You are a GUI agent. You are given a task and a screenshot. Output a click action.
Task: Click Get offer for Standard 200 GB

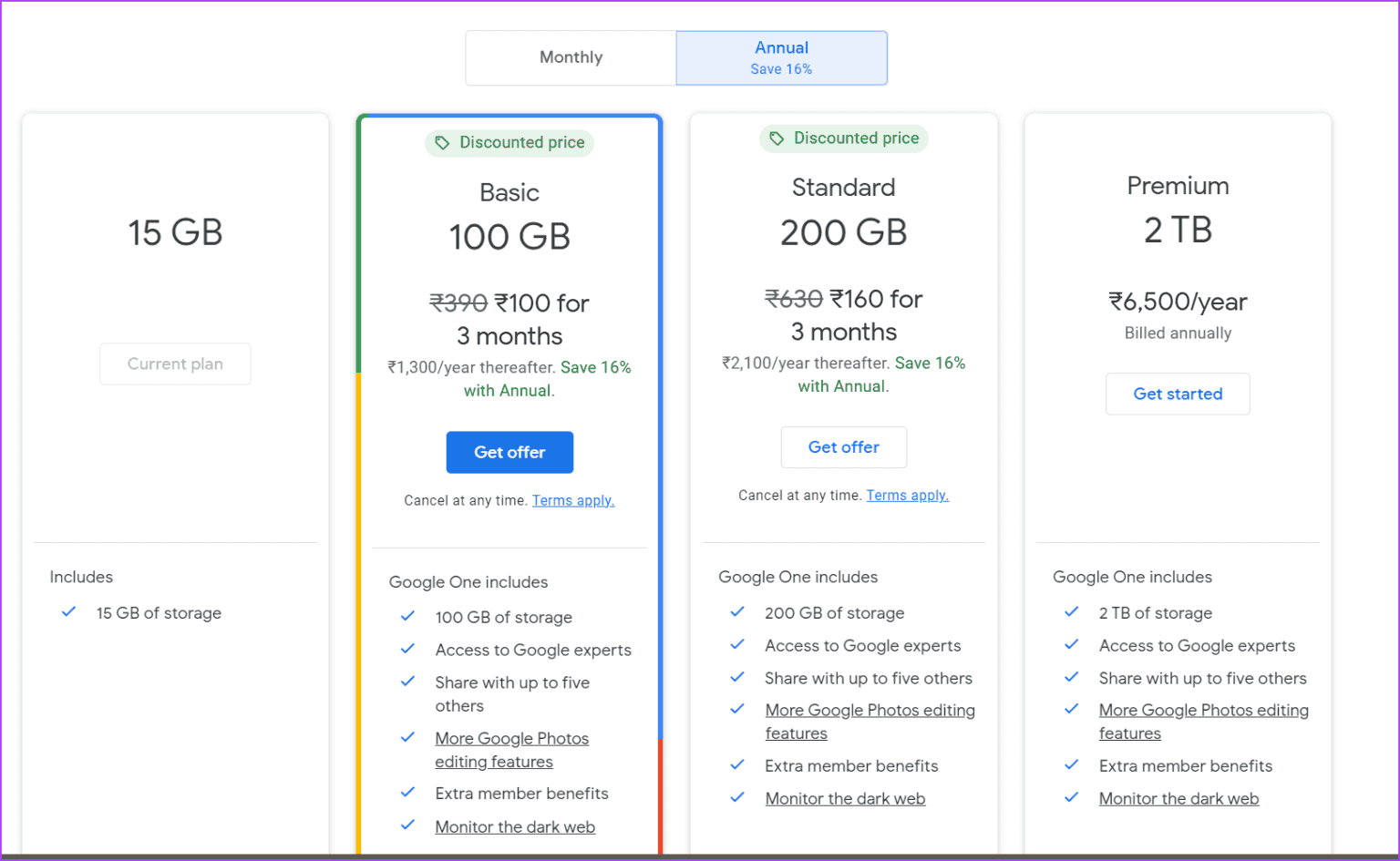[844, 447]
